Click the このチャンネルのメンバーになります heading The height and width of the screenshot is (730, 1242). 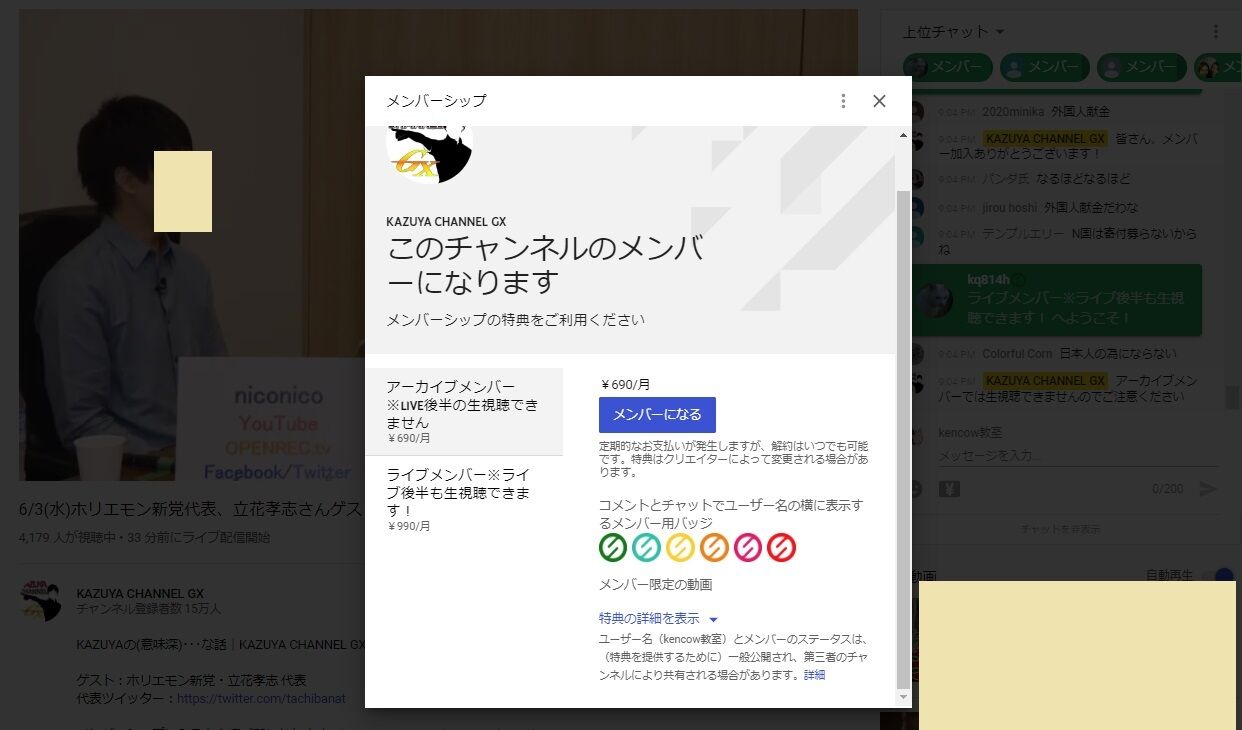pyautogui.click(x=545, y=265)
